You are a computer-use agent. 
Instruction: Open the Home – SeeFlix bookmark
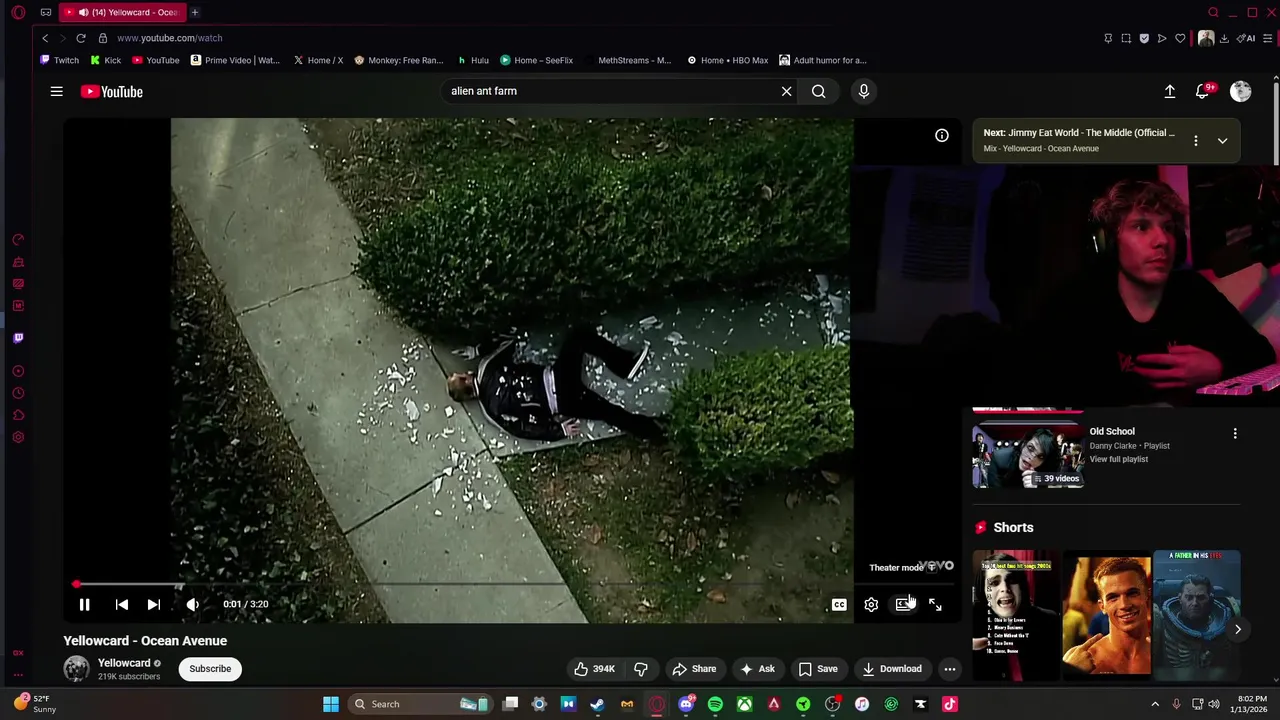click(537, 60)
